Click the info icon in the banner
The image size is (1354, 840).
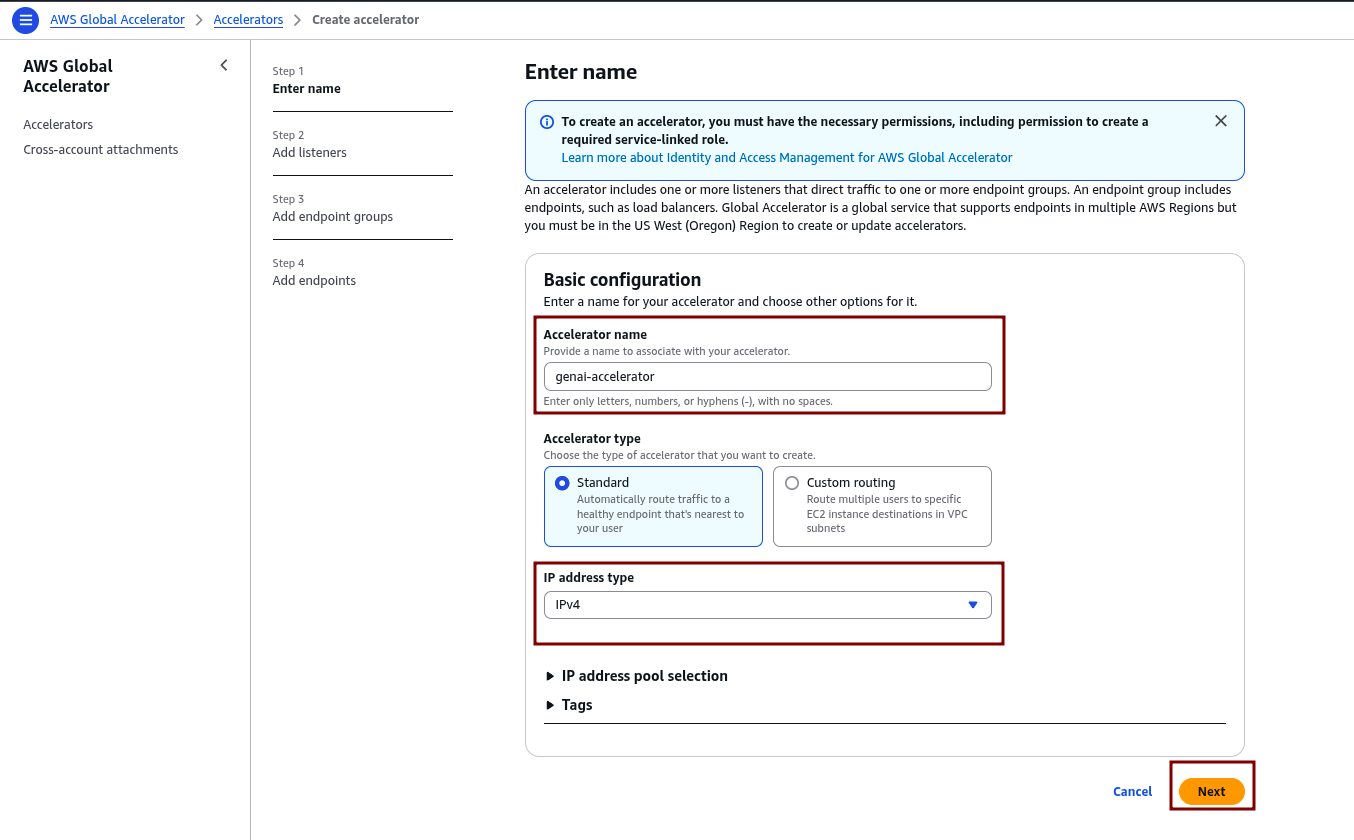tap(547, 122)
